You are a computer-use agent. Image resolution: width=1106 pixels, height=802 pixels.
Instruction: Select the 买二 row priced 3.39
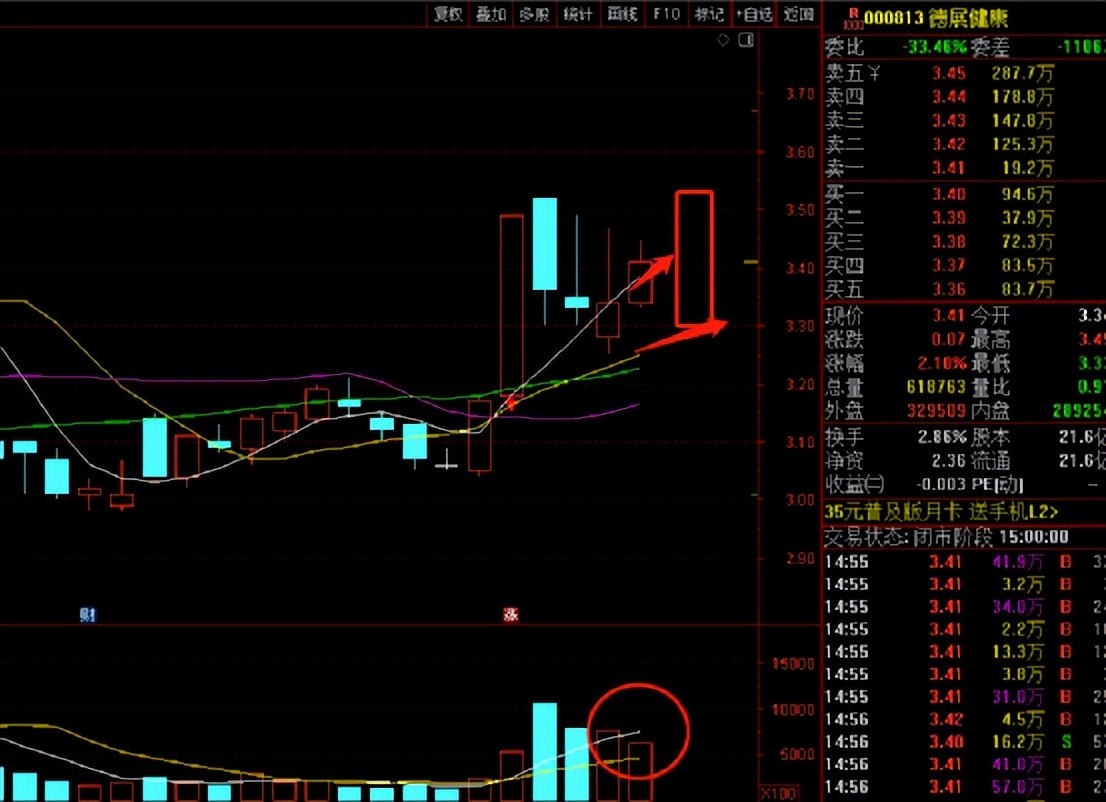tap(964, 218)
